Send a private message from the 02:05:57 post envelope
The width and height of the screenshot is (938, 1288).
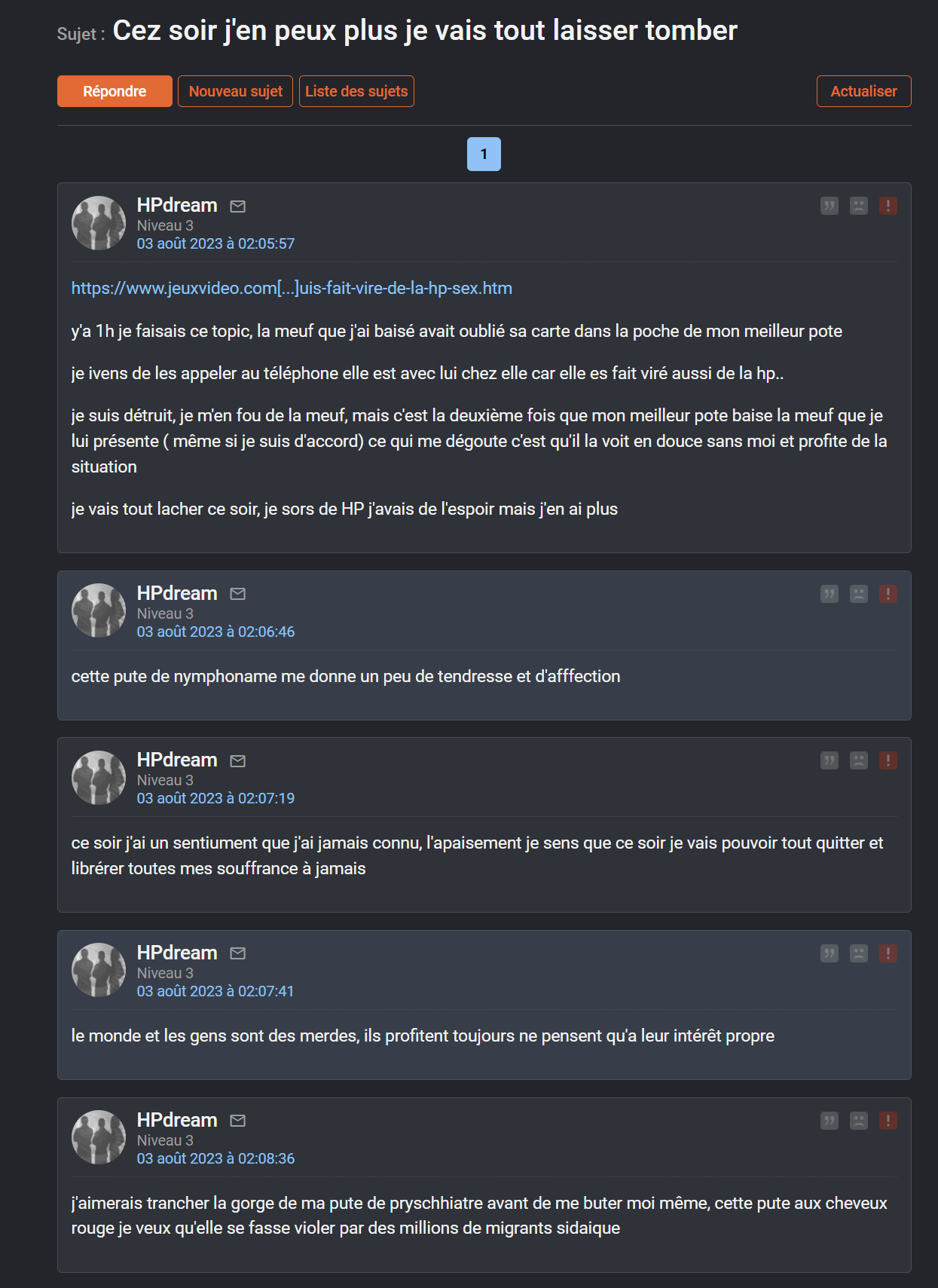click(x=238, y=206)
